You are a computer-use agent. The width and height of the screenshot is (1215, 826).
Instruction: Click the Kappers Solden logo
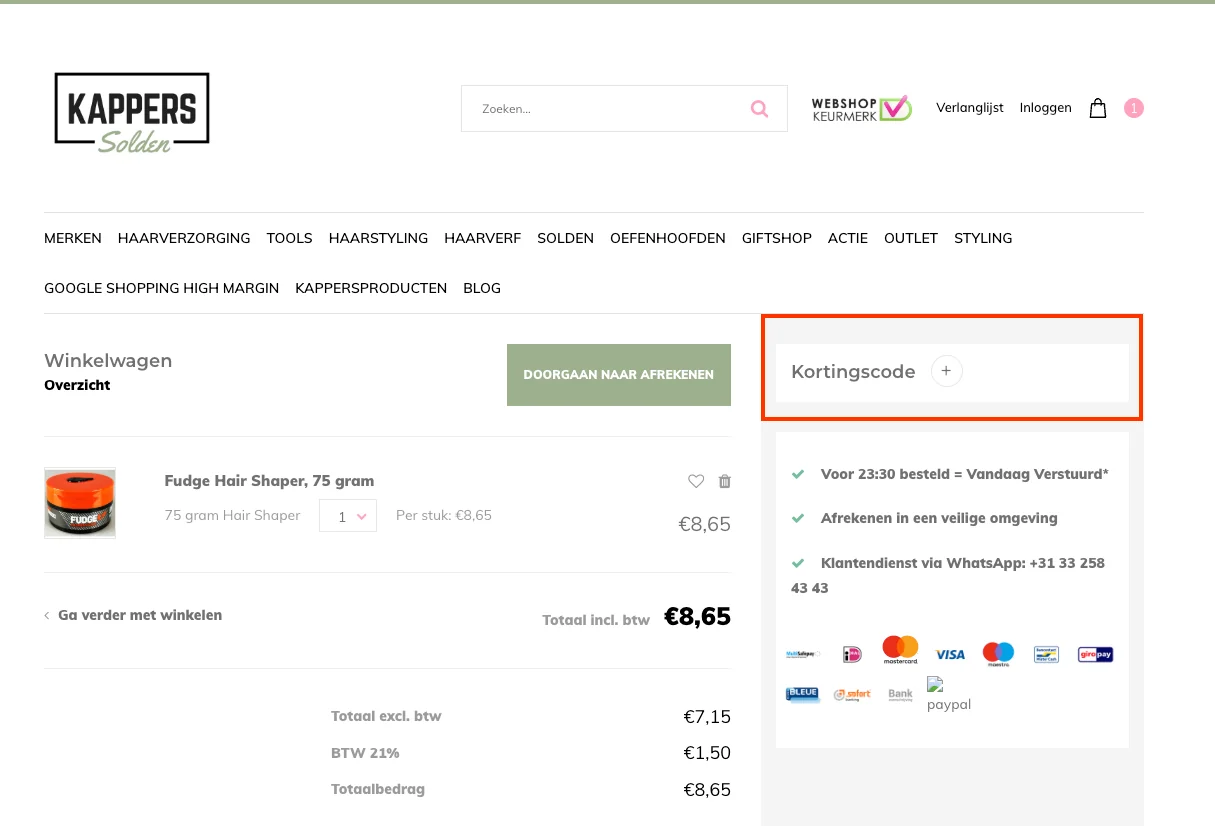point(132,112)
